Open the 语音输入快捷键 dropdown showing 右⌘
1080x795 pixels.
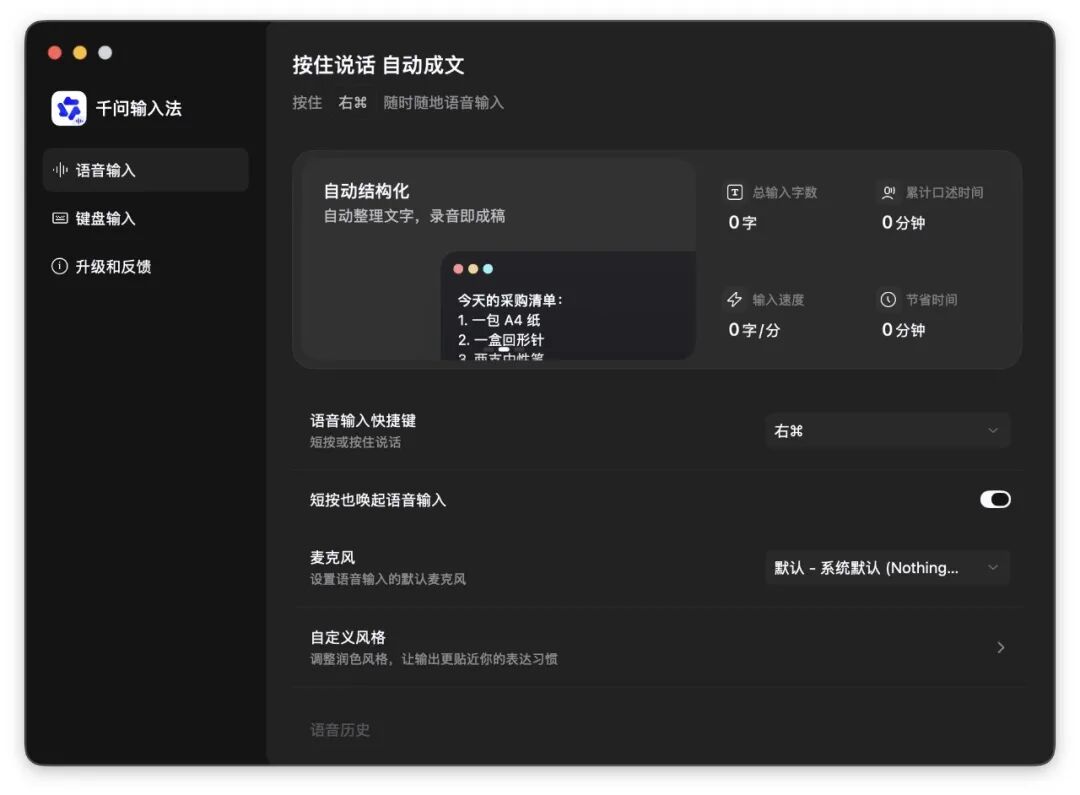click(x=887, y=431)
